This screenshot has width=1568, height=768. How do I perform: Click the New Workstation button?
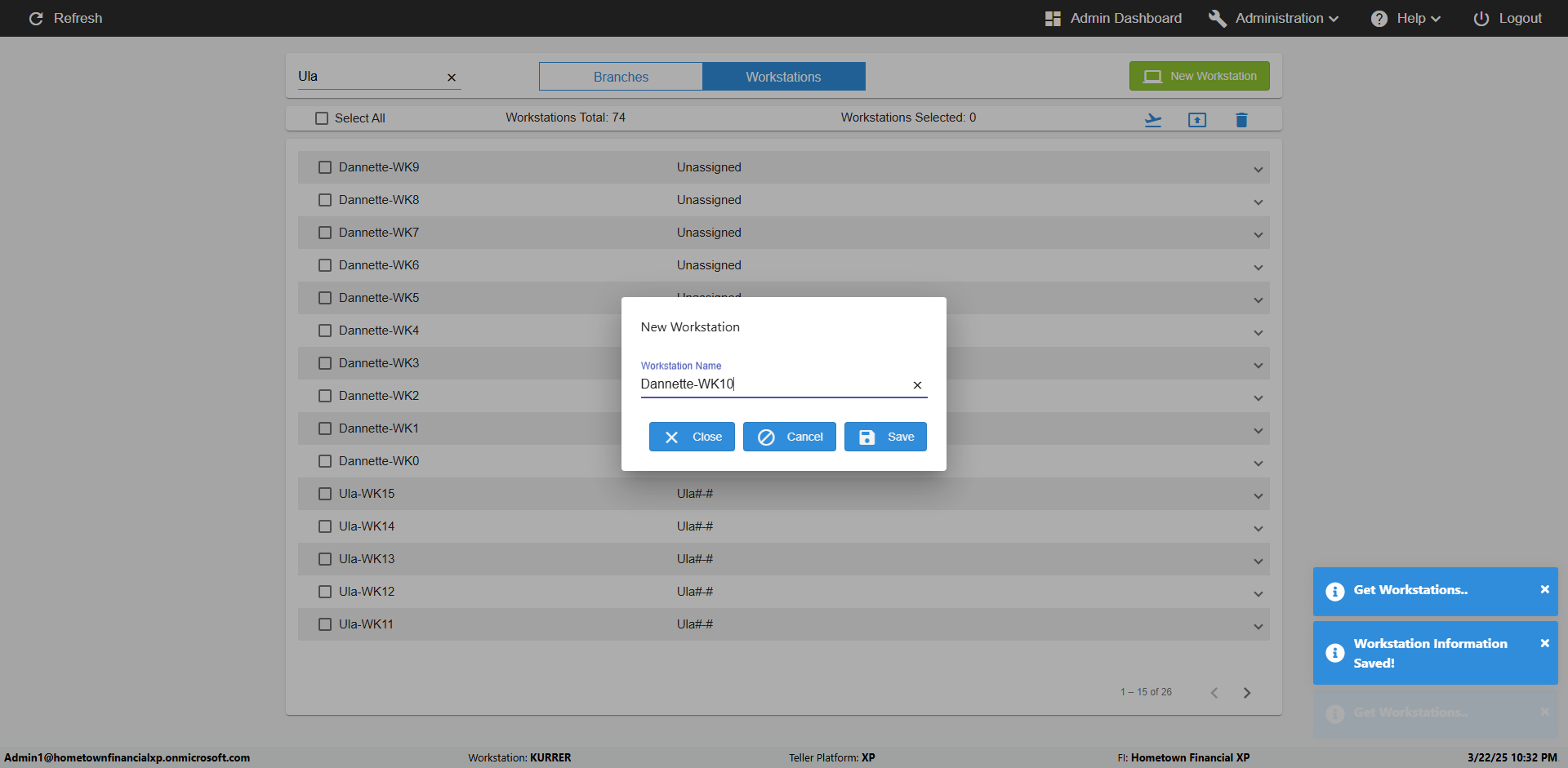[x=1200, y=76]
